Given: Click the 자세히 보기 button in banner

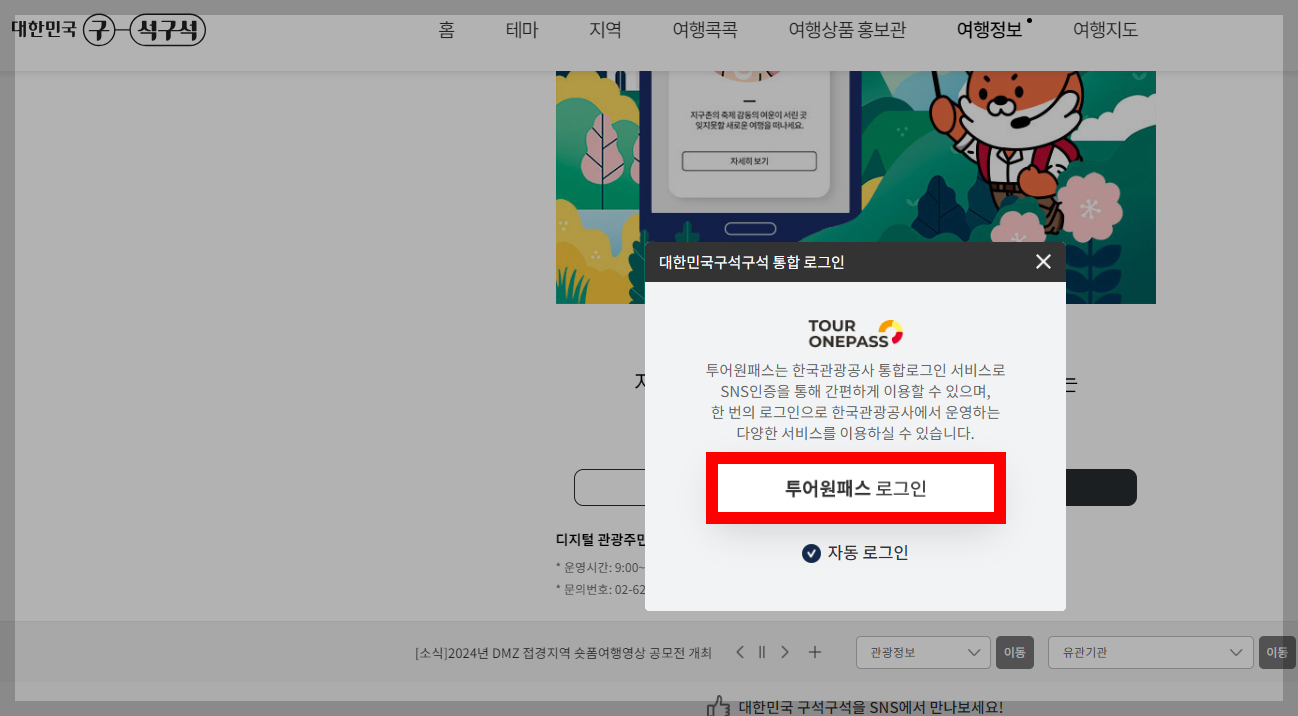Looking at the screenshot, I should [x=749, y=161].
